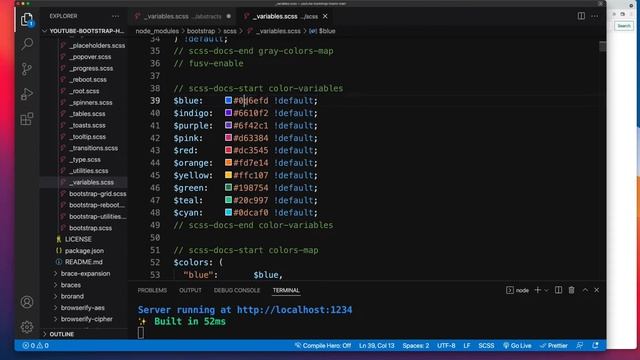Open _placeholders.scss in explorer
The image size is (640, 360).
tap(97, 46)
